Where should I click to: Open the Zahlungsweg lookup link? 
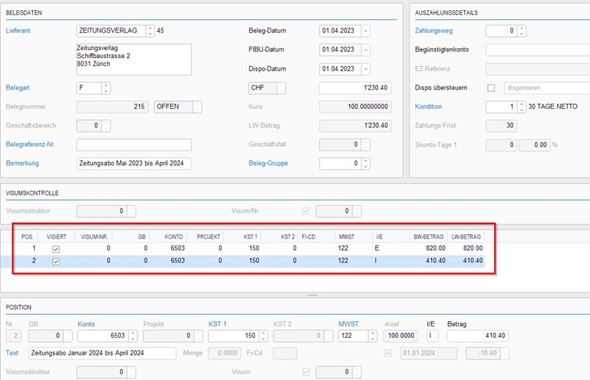(x=433, y=31)
